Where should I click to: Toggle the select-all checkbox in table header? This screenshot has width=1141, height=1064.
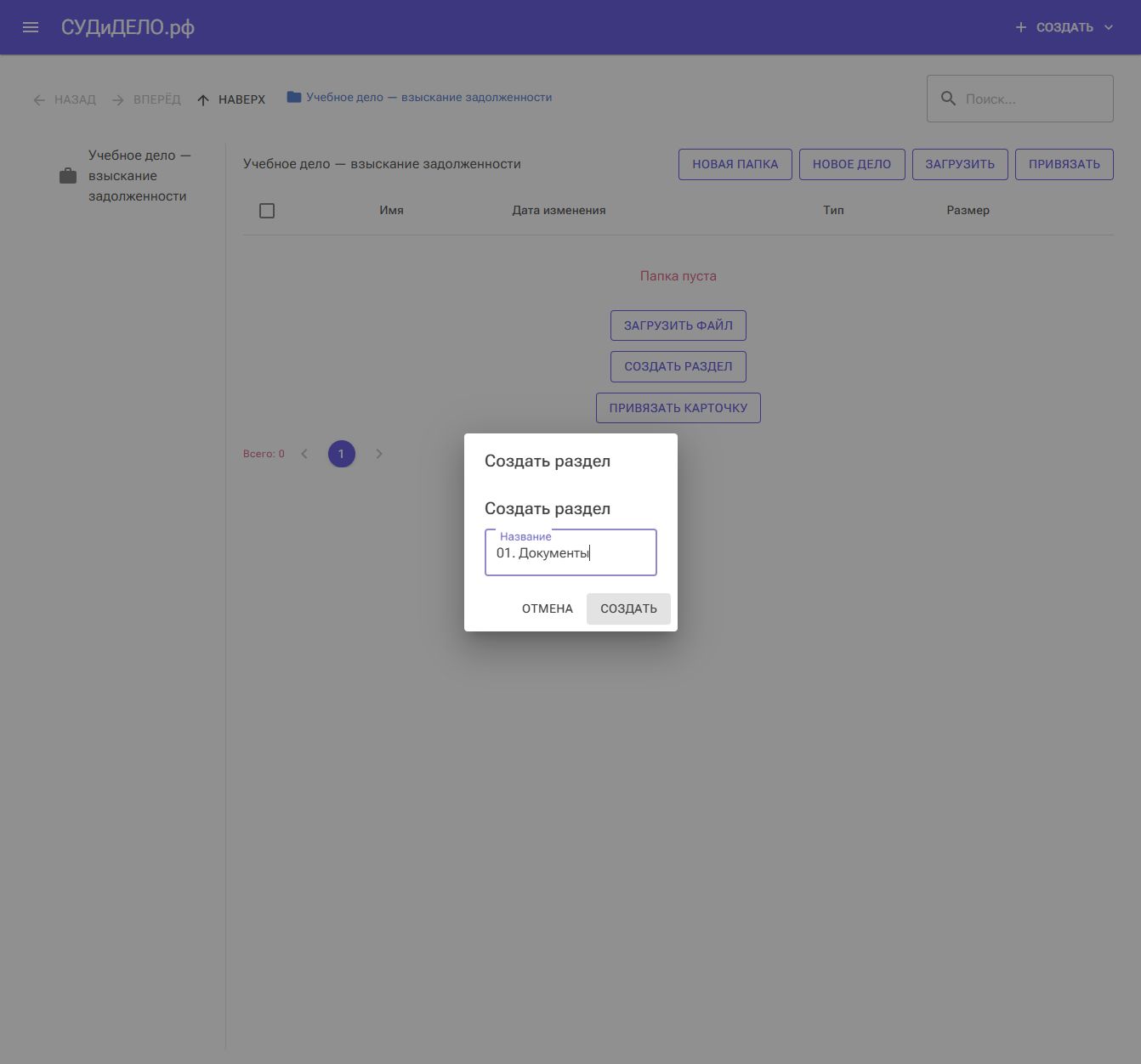(267, 211)
